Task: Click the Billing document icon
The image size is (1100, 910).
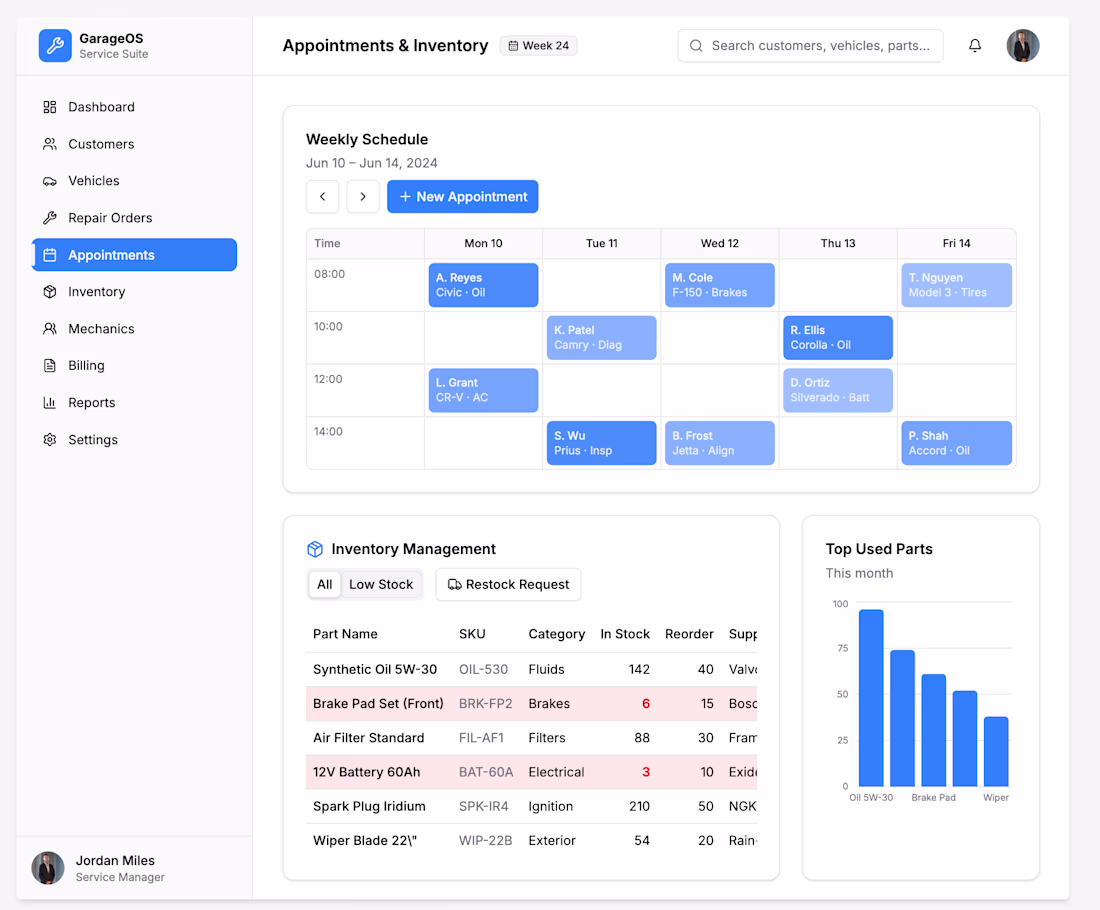Action: pos(50,366)
